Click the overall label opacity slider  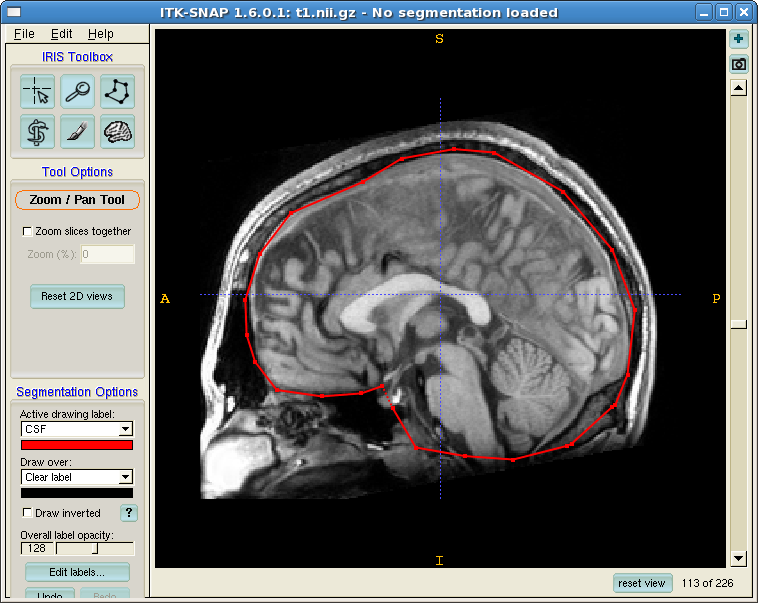94,549
